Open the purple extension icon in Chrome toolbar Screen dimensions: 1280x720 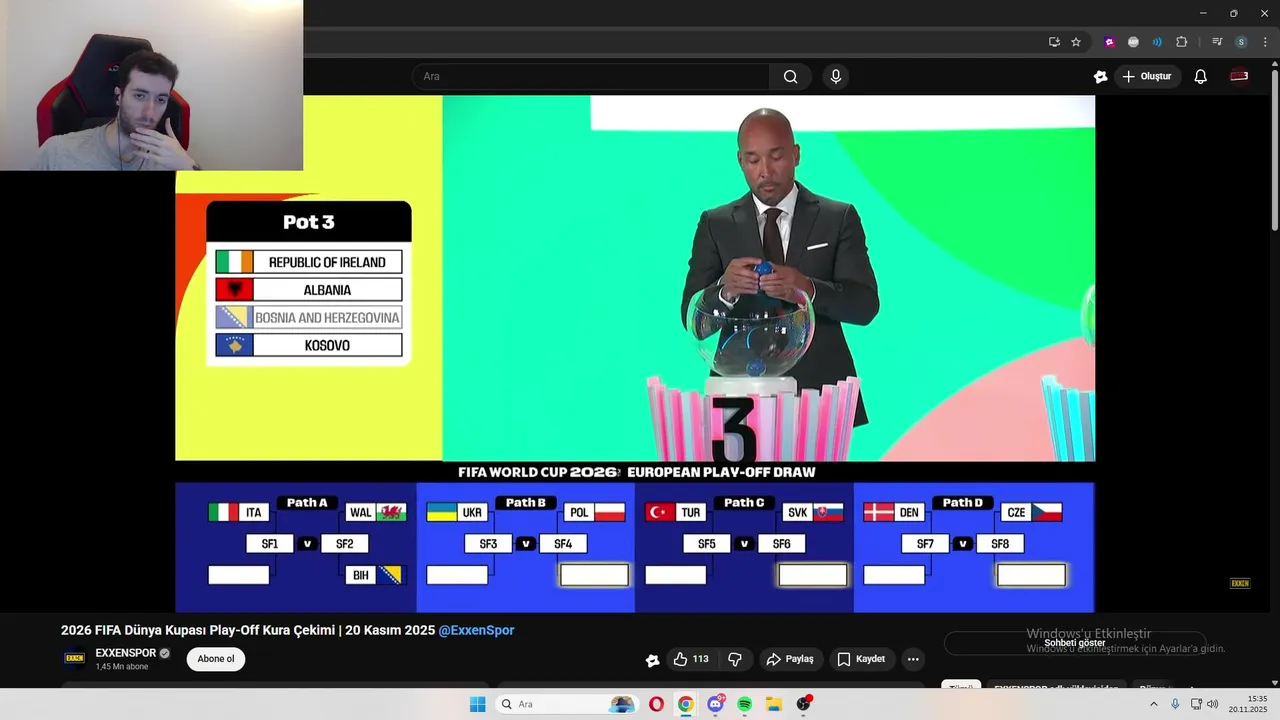coord(1110,42)
